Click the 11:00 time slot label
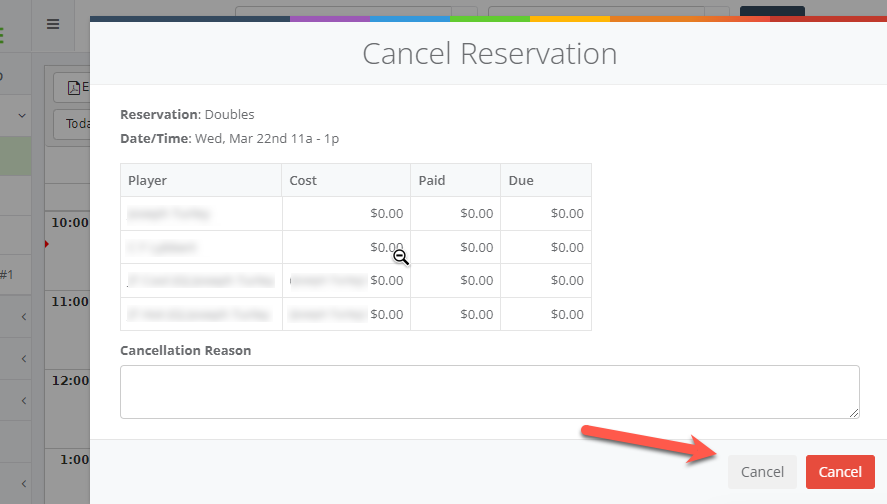This screenshot has width=887, height=504. coord(68,301)
